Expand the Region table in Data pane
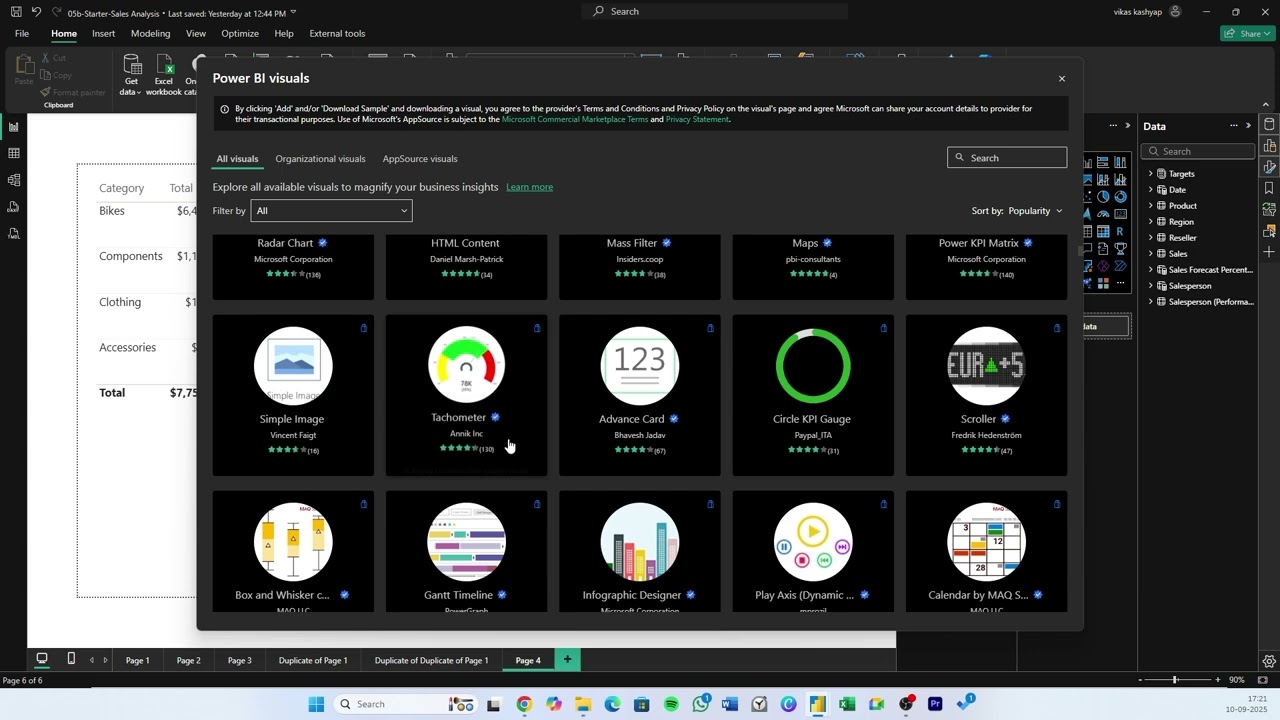1280x720 pixels. point(1151,222)
